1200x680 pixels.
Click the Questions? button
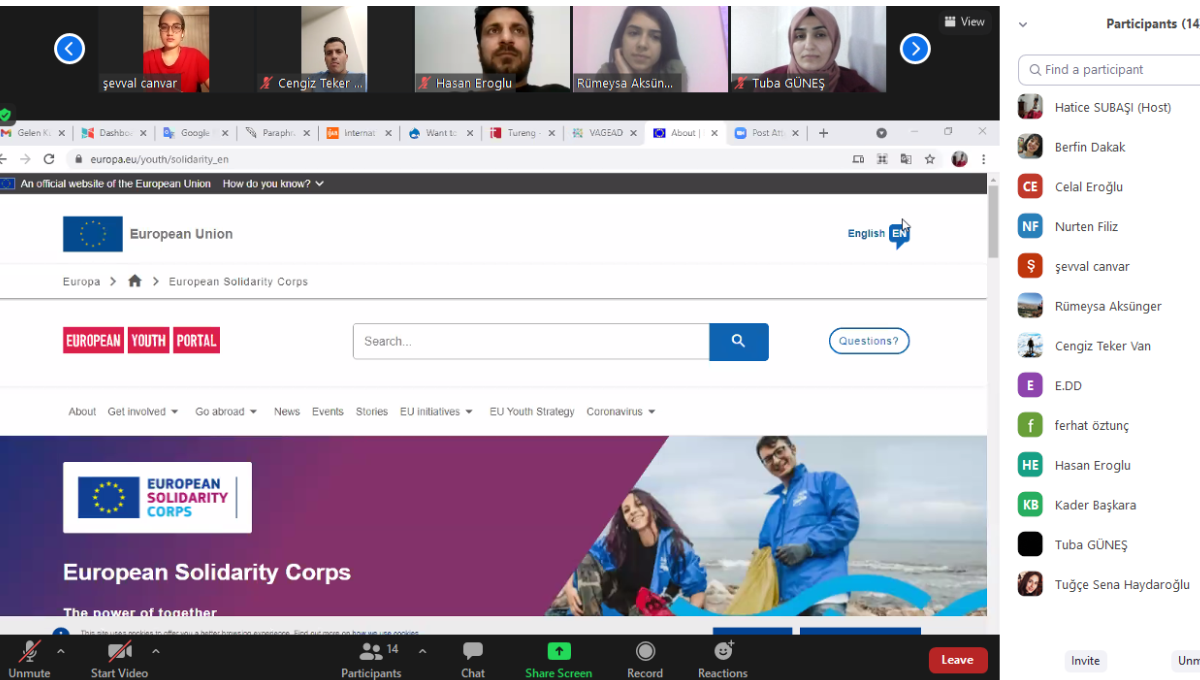click(x=869, y=341)
